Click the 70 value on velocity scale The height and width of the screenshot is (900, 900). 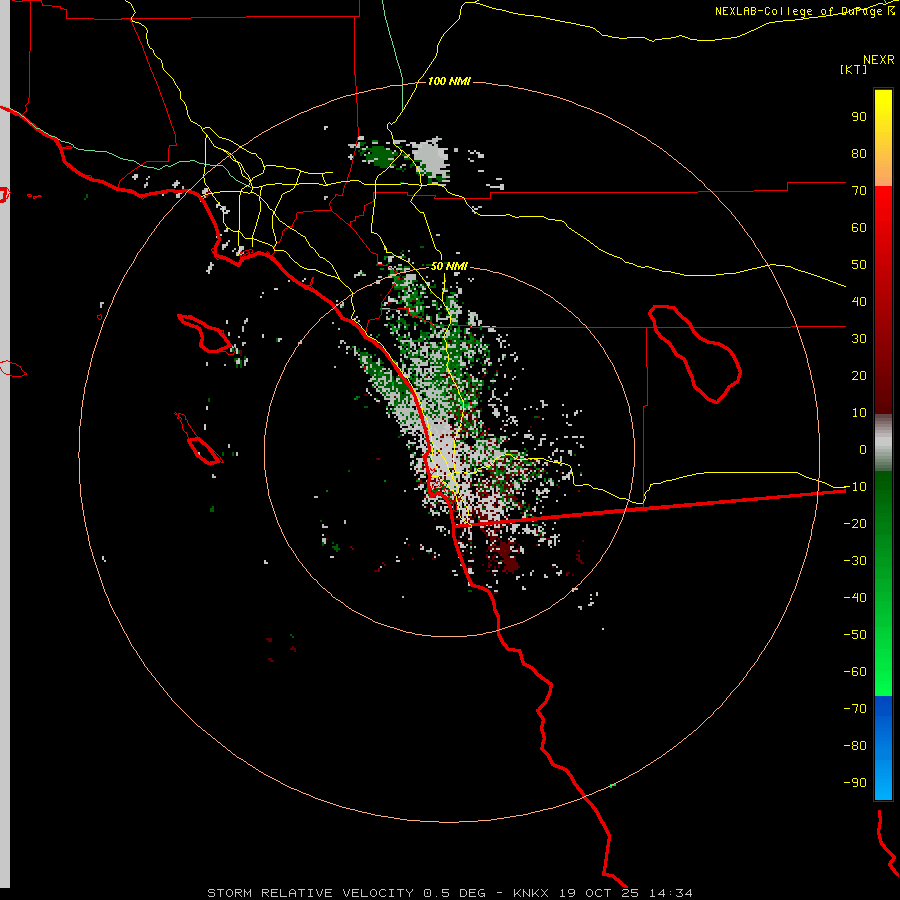tap(859, 191)
